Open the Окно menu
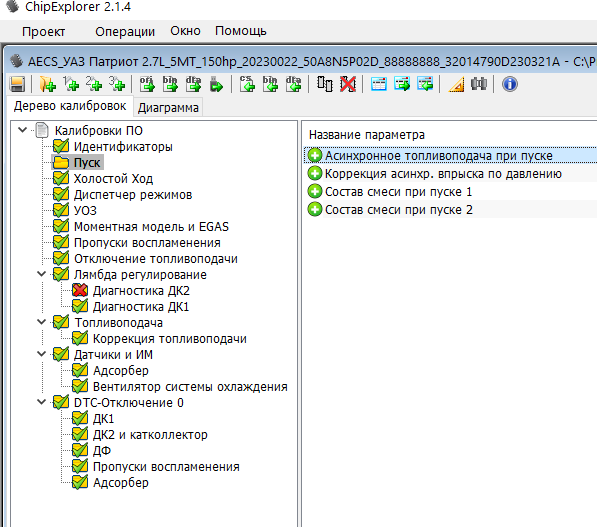The height and width of the screenshot is (527, 597). 185,31
